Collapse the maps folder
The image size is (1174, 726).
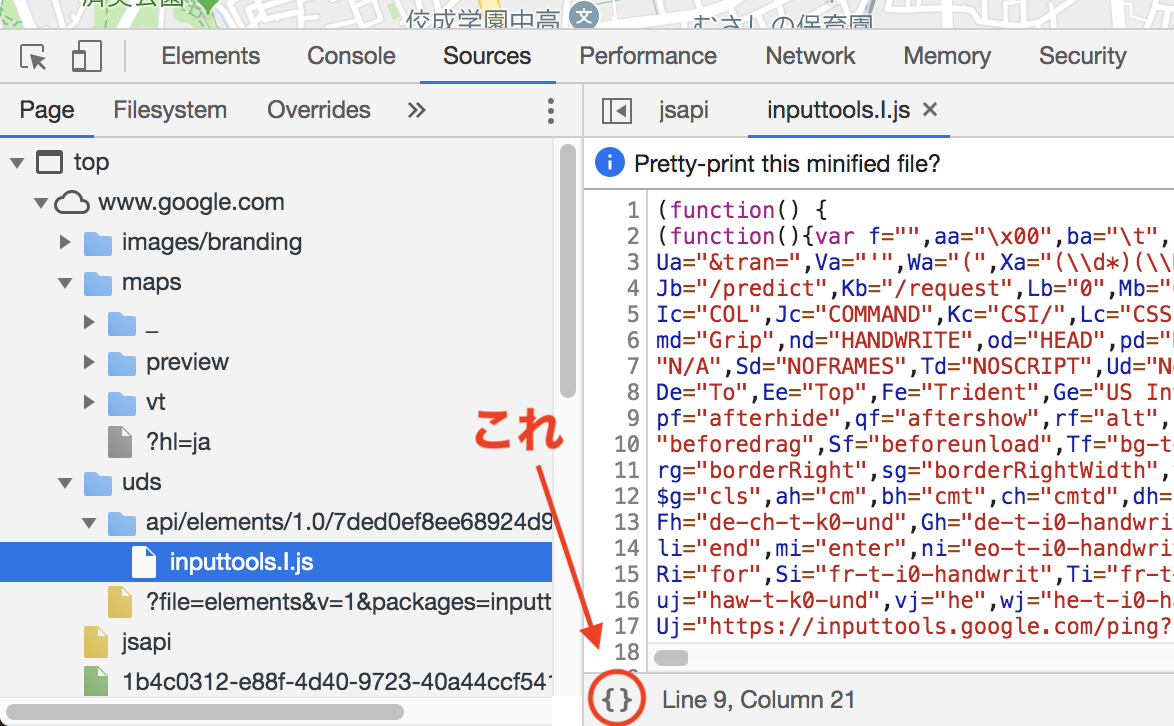pos(65,283)
